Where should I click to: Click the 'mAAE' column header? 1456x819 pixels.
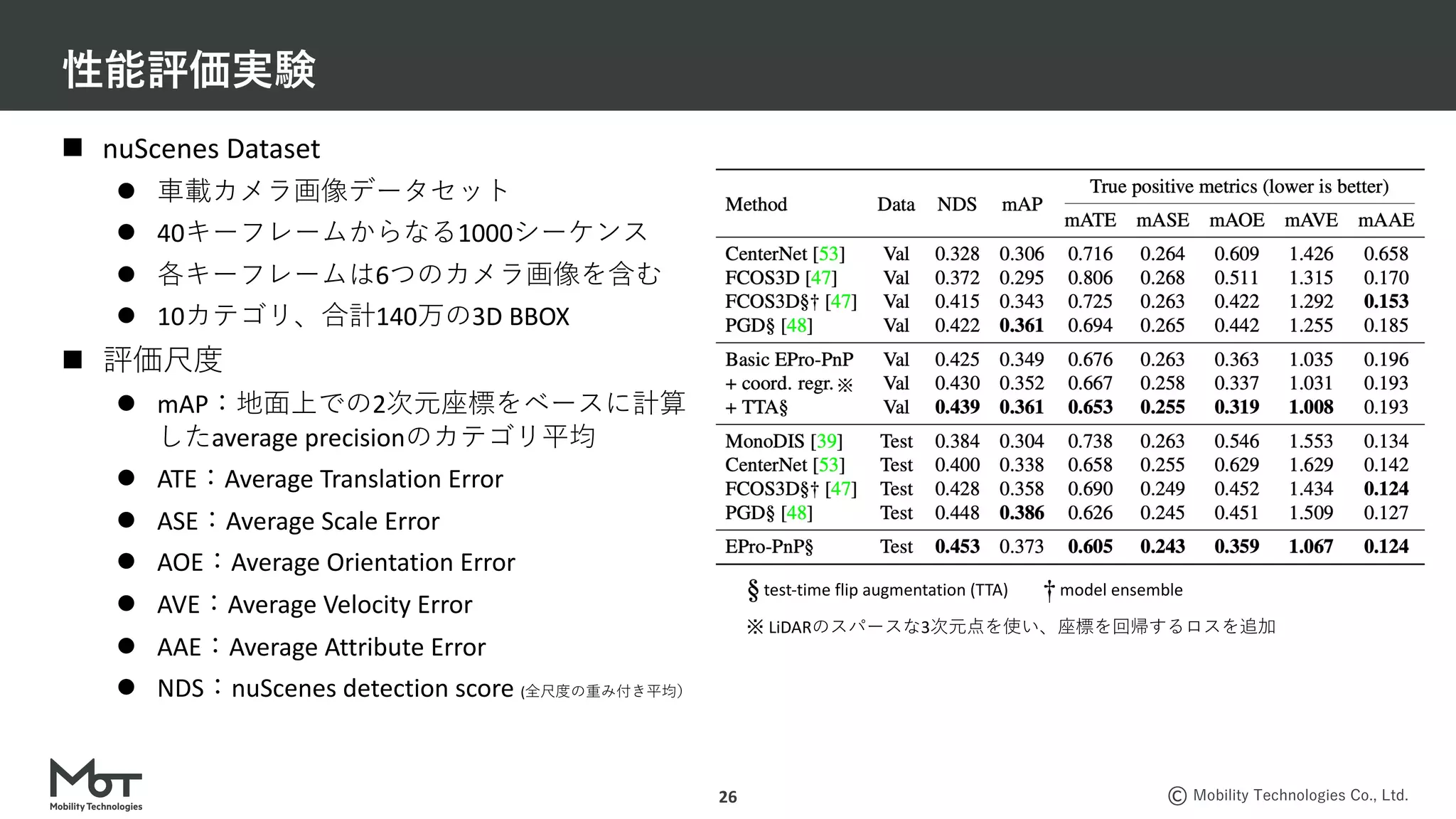(1386, 220)
